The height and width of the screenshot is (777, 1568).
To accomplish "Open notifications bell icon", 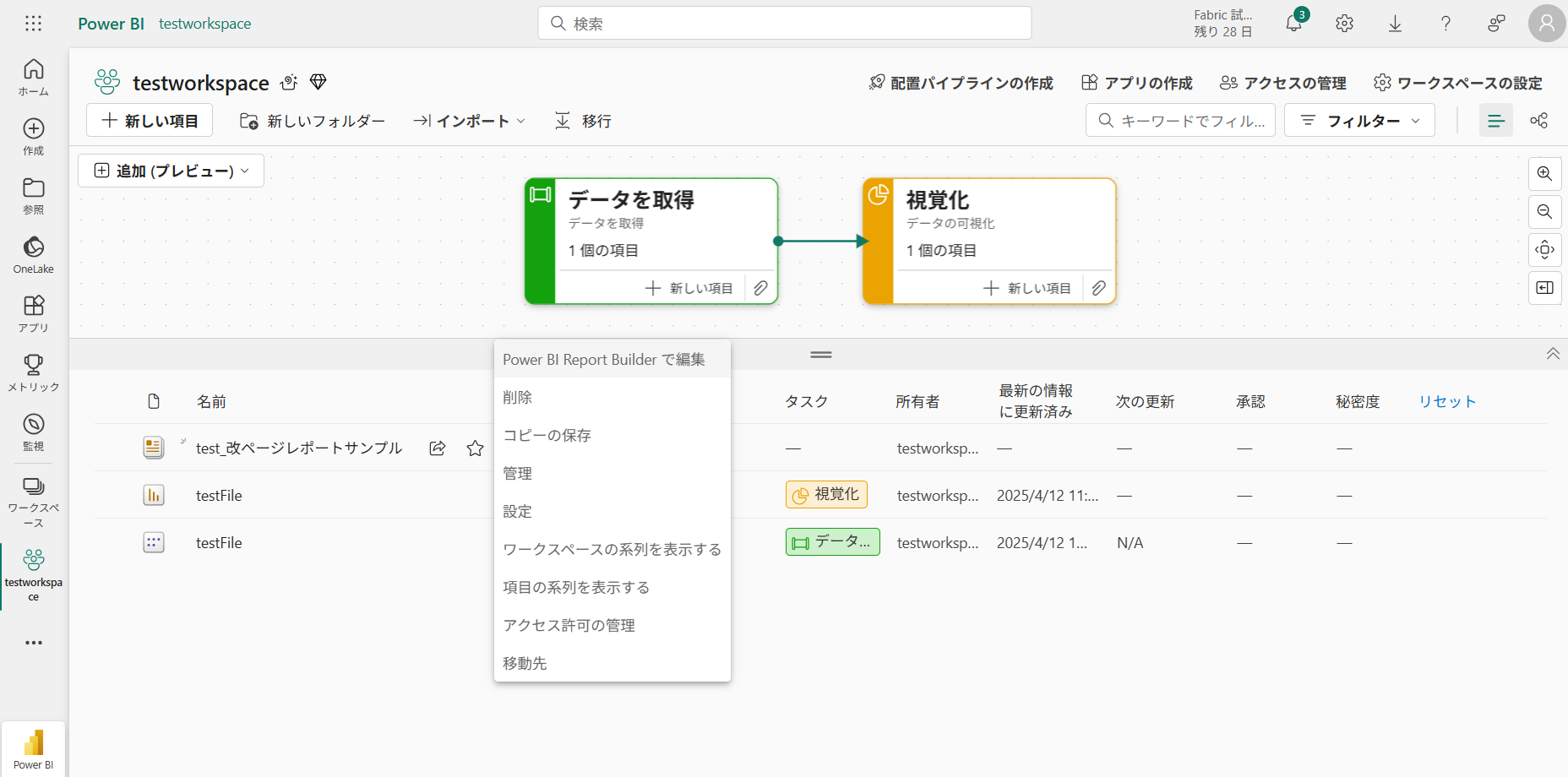I will [x=1294, y=24].
